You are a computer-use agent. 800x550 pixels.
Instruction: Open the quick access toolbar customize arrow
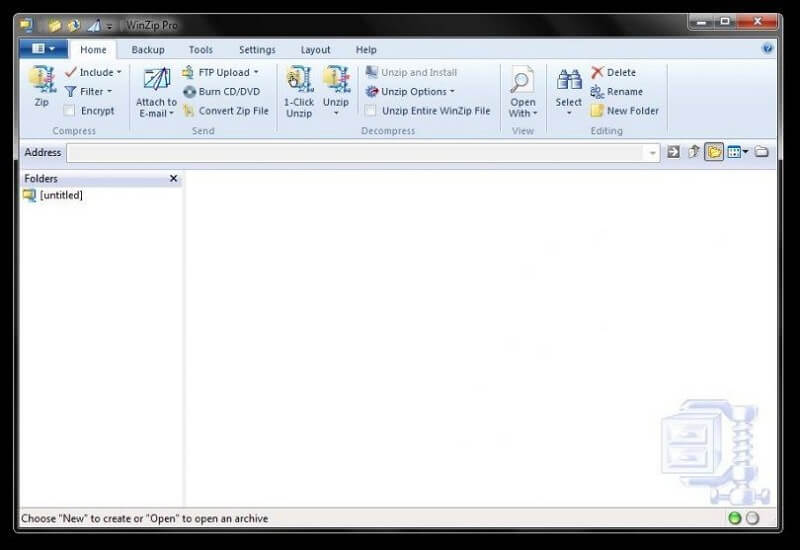coord(110,26)
